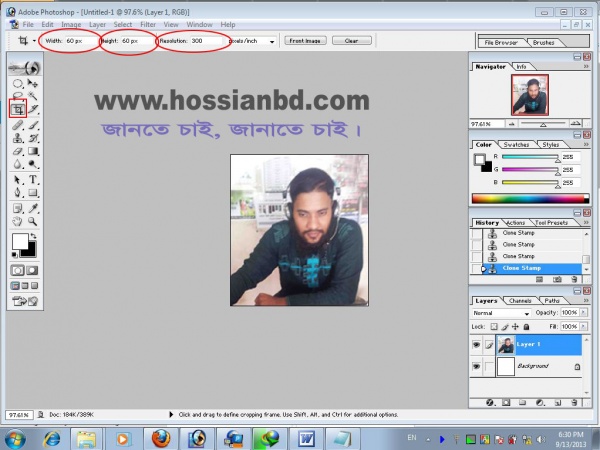
Task: Add layer style in Layers panel
Action: [490, 403]
